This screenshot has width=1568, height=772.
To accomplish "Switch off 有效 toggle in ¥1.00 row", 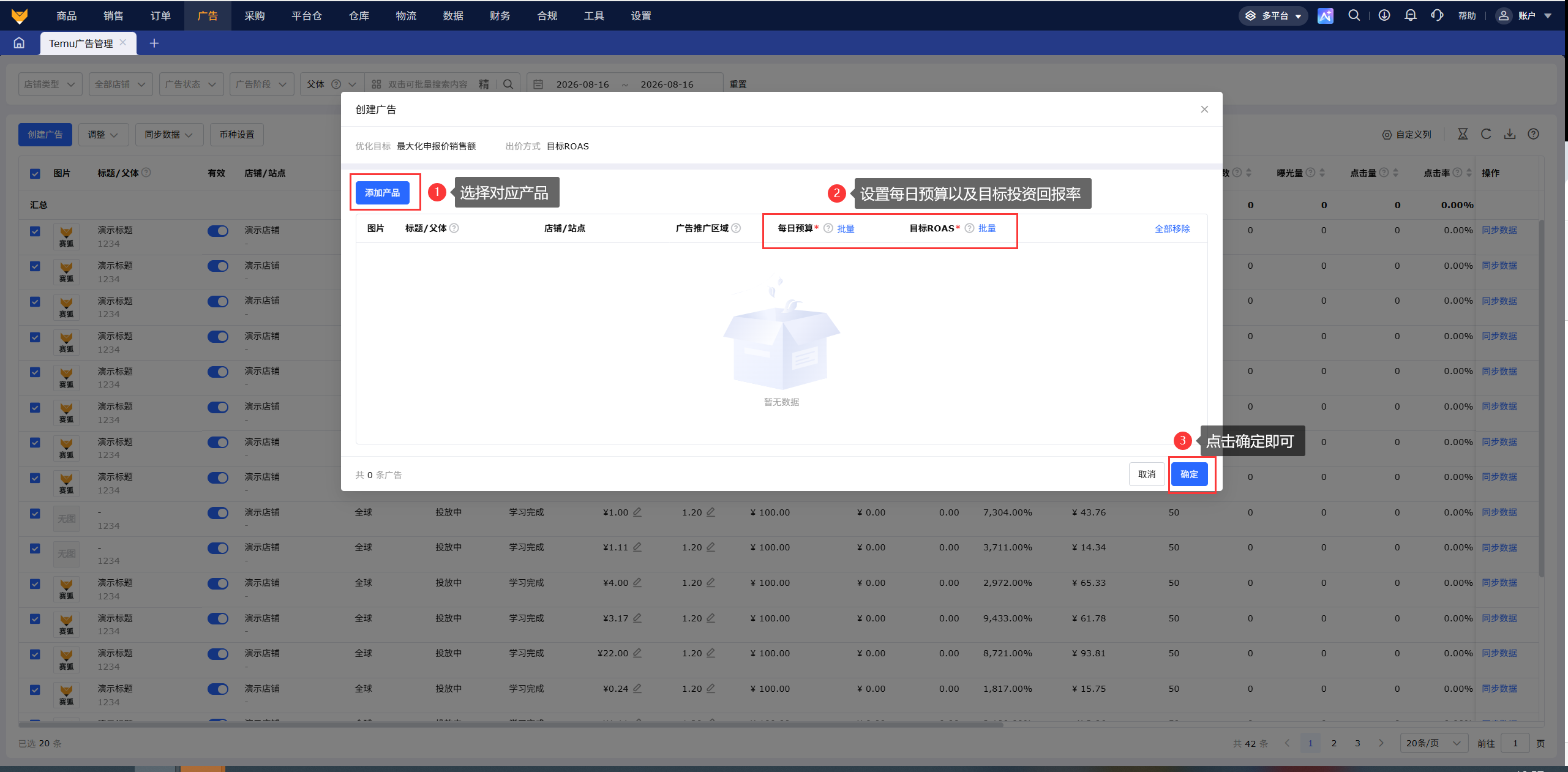I will (x=217, y=513).
